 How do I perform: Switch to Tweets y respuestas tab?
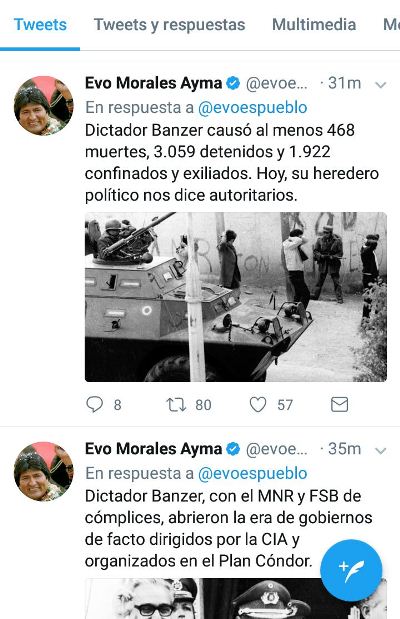pyautogui.click(x=169, y=25)
